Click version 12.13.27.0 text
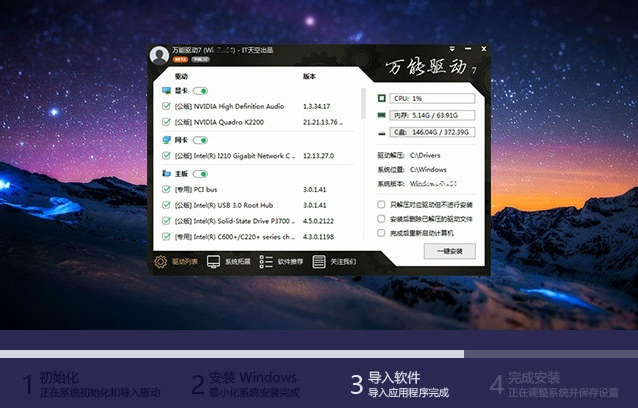The image size is (638, 409). (319, 156)
